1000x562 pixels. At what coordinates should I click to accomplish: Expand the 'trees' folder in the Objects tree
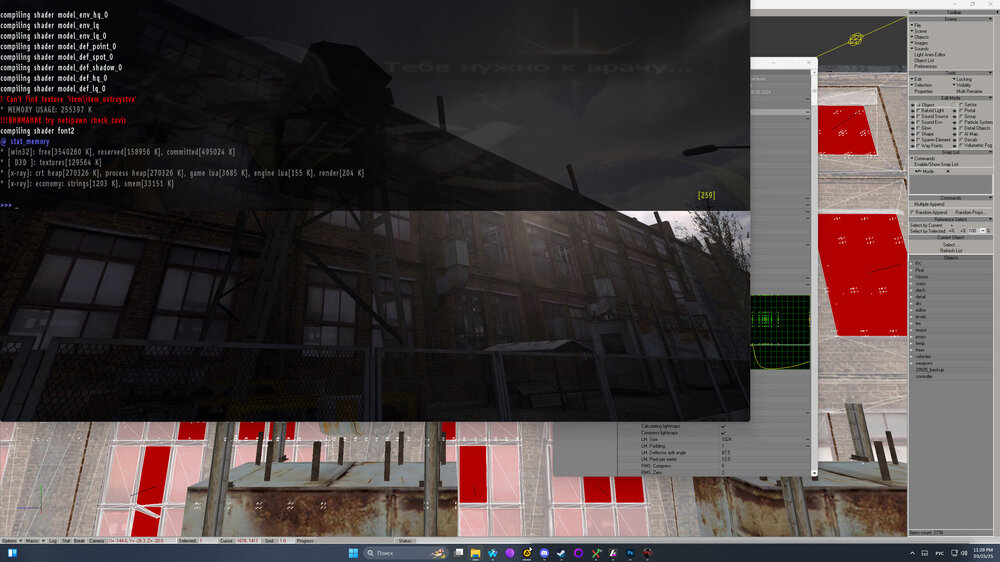[911, 350]
